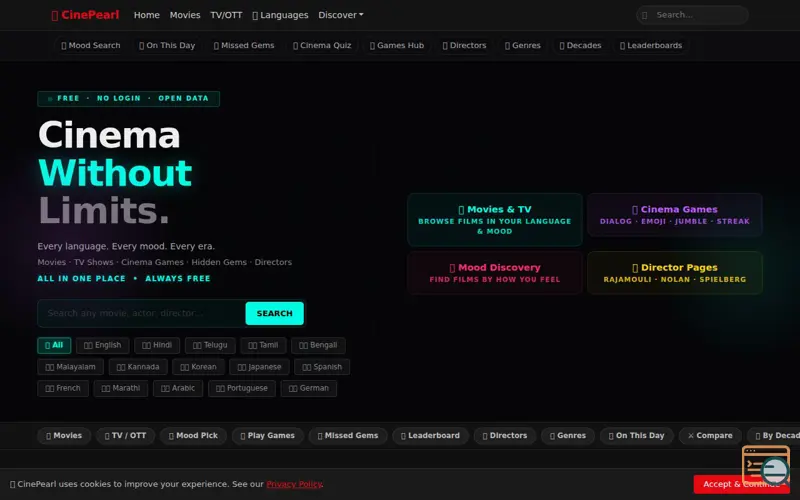Go to the Home menu item
Viewport: 800px width, 500px height.
click(146, 15)
